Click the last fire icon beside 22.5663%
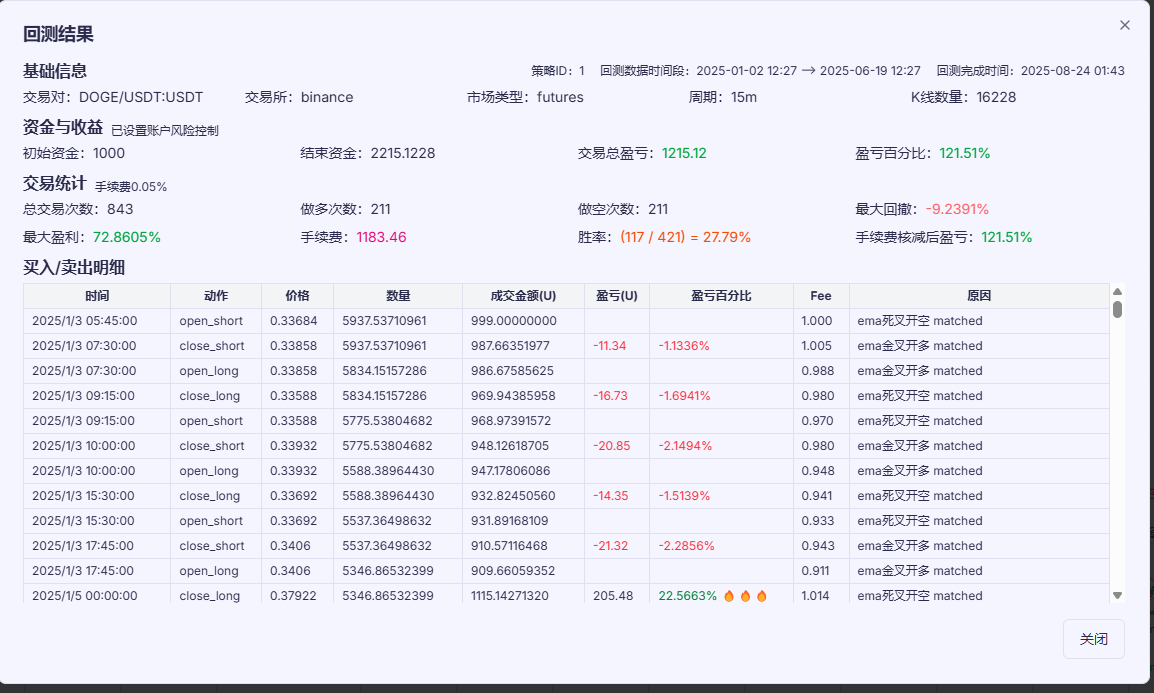 pos(761,596)
